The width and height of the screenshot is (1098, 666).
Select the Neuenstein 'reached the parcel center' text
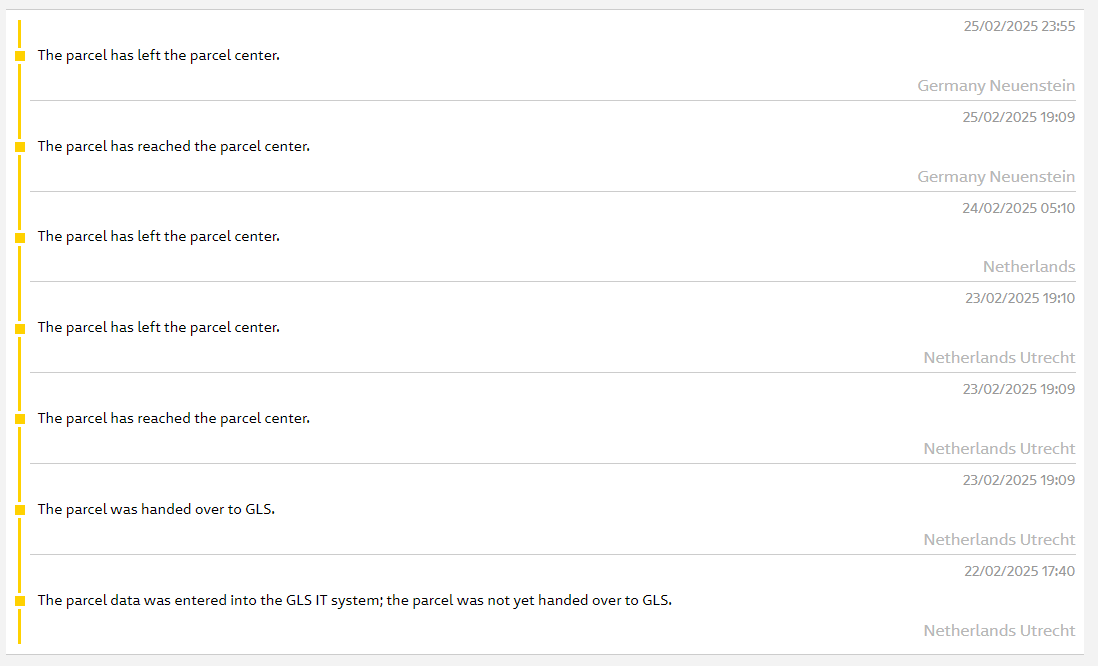(x=174, y=146)
